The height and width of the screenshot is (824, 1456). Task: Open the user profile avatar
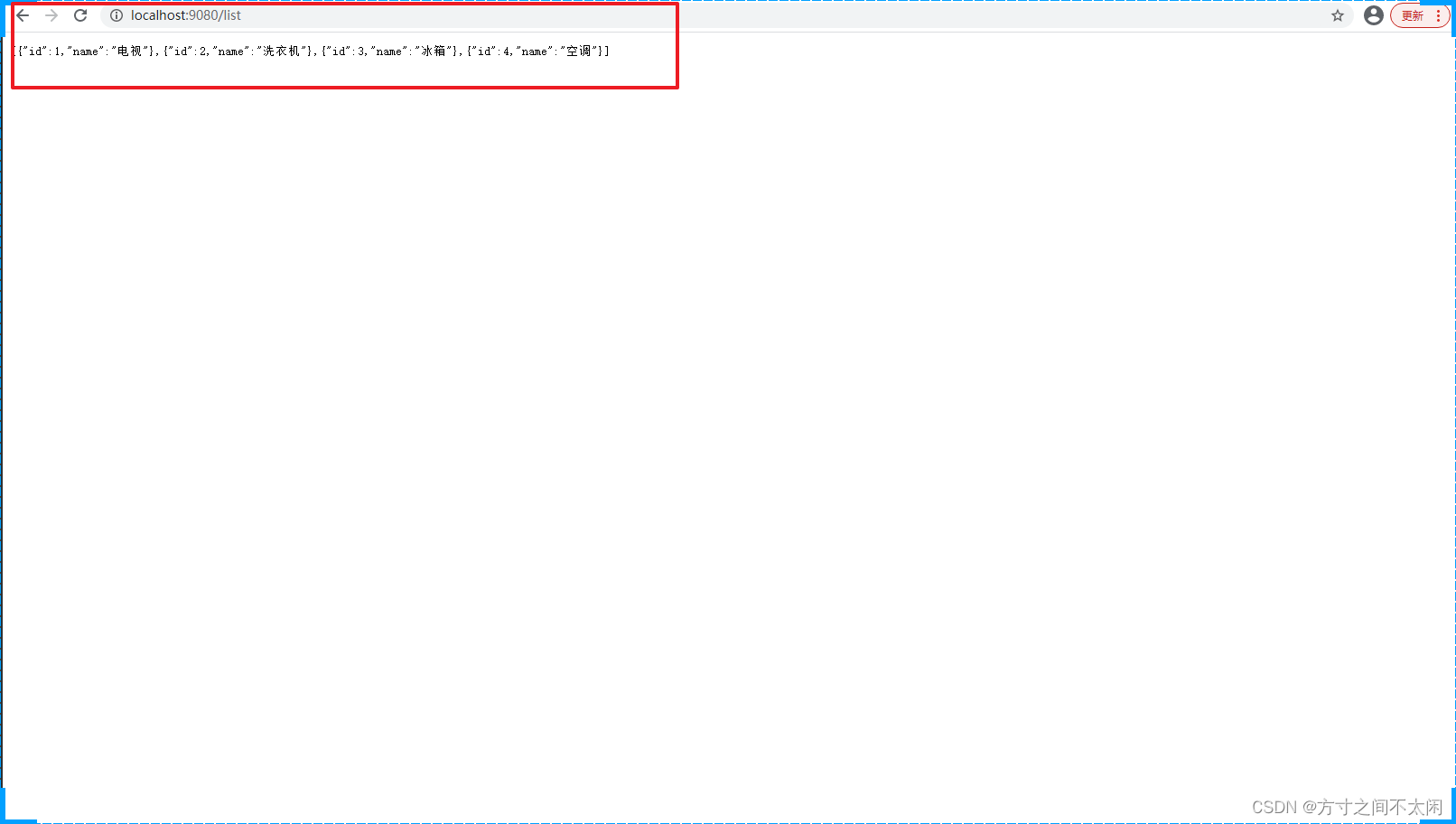coord(1374,15)
